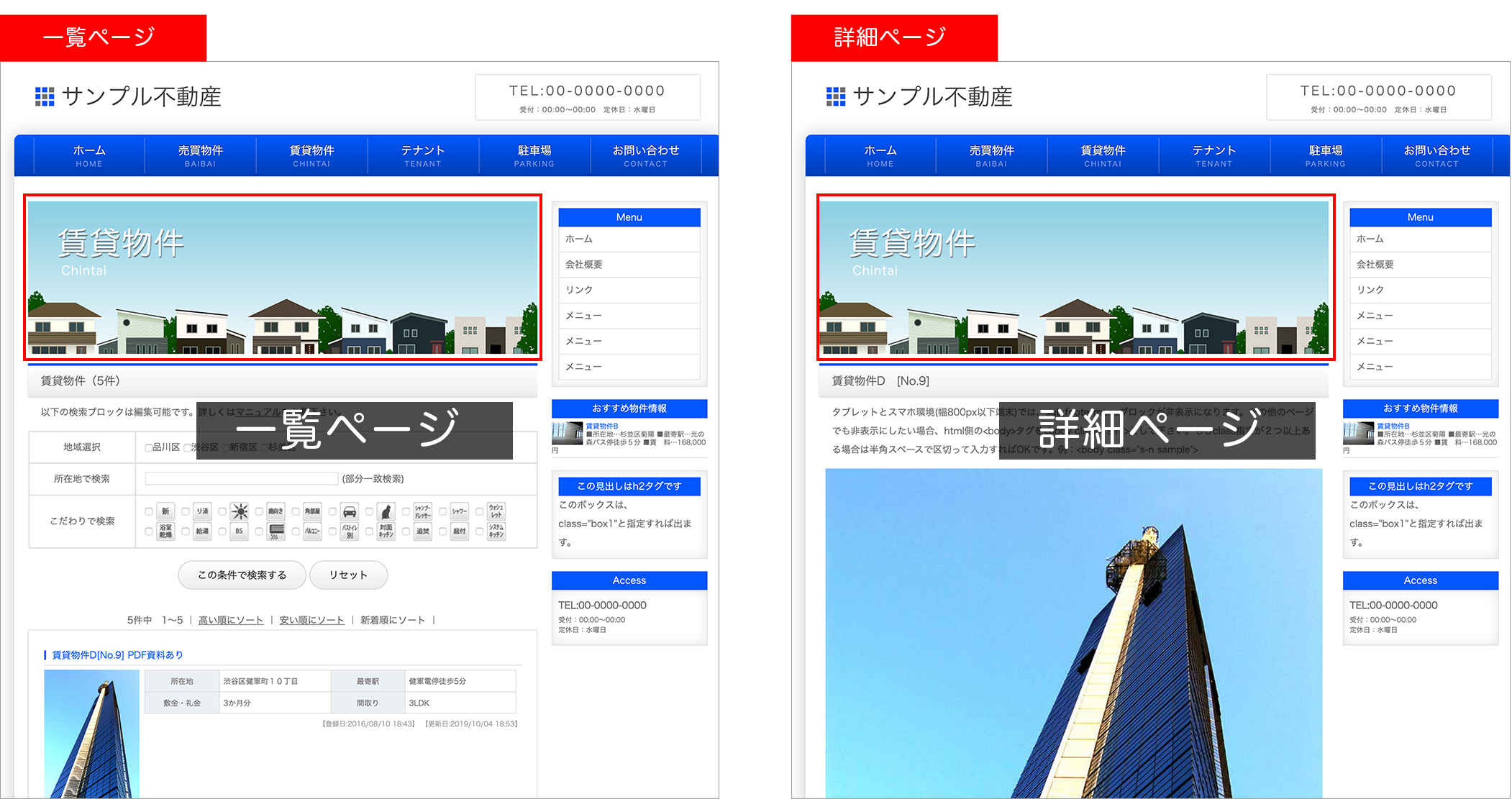
Task: Tick the checkbox beside the シャワー icon
Action: tap(443, 511)
